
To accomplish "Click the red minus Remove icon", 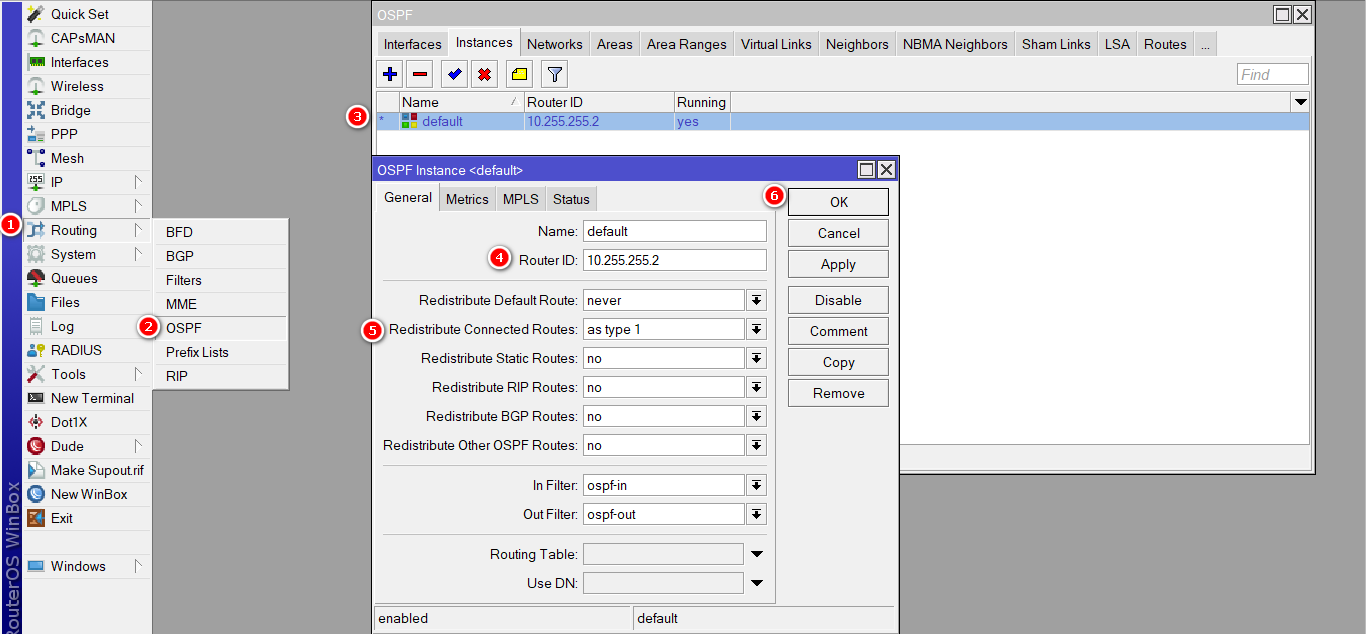I will point(420,74).
